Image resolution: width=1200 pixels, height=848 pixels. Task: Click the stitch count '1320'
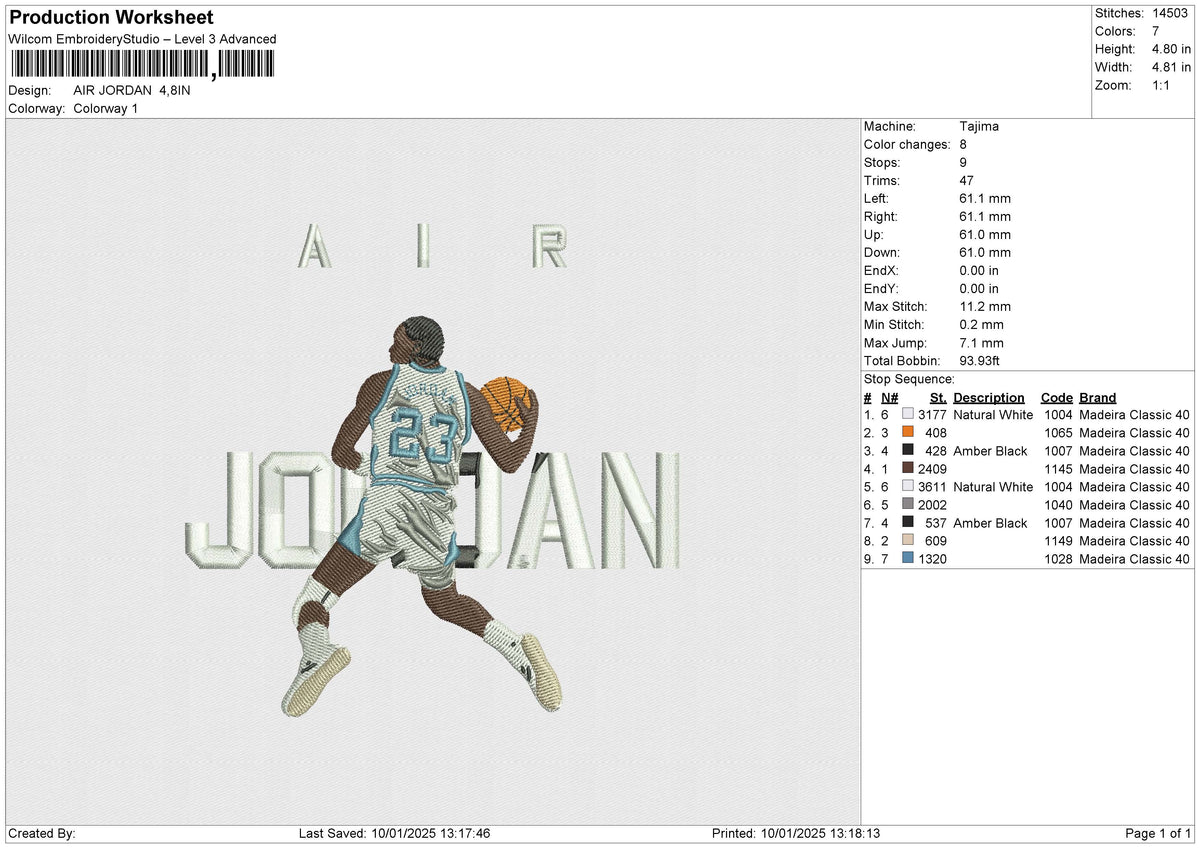932,559
